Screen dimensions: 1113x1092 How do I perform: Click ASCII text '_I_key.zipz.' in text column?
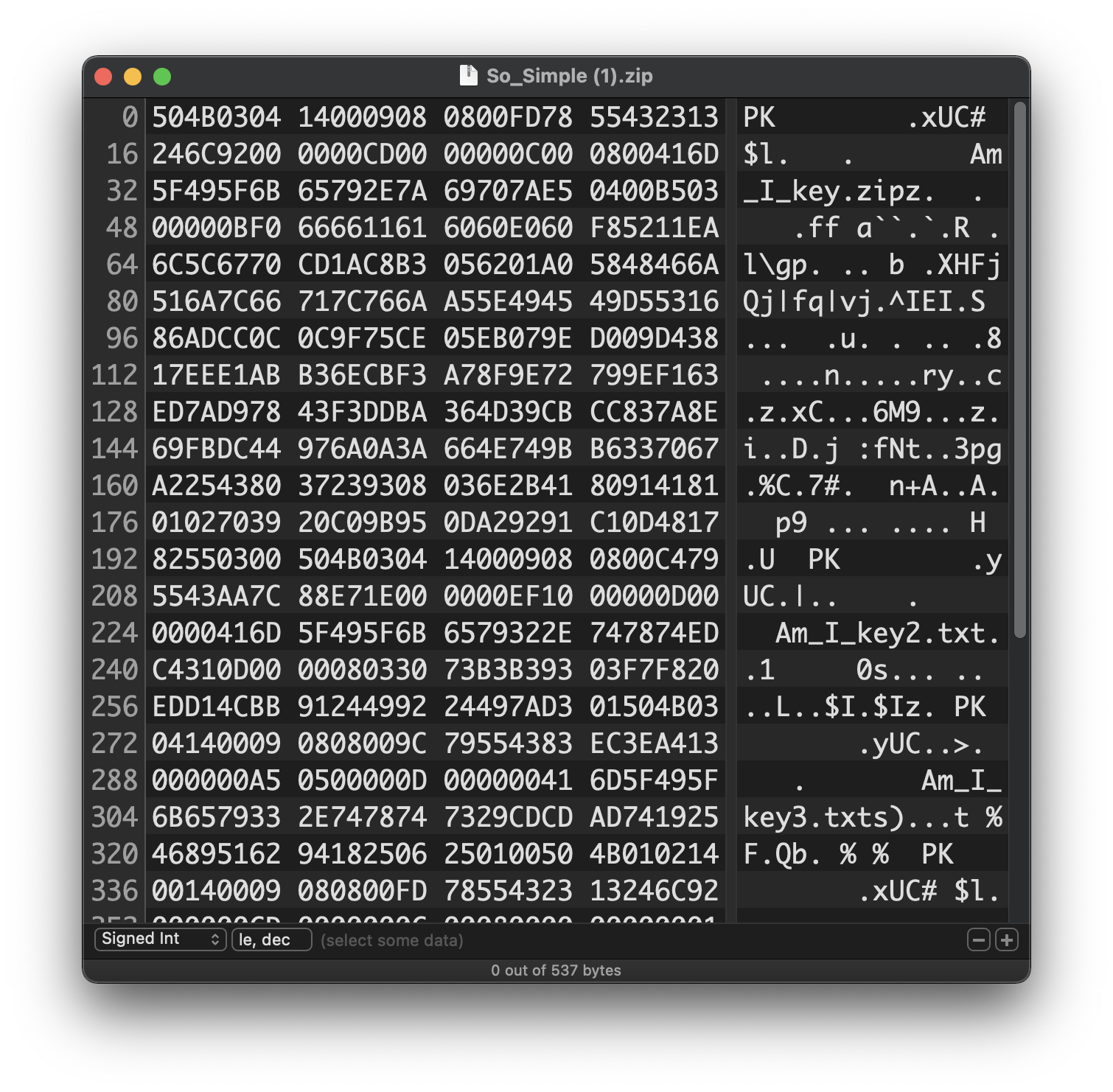click(840, 192)
